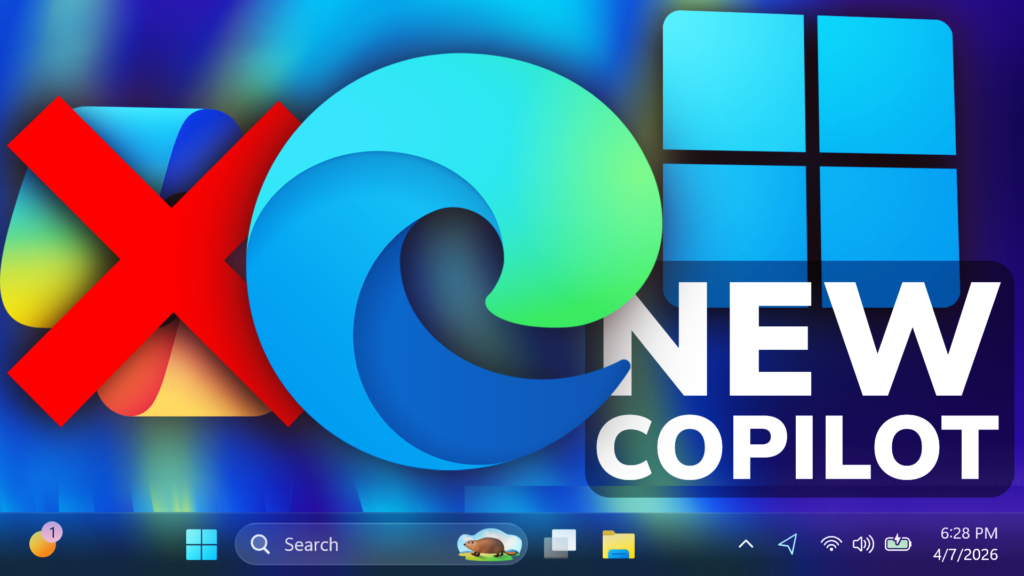
Task: Click the red X over old Copilot logo
Action: coord(150,260)
